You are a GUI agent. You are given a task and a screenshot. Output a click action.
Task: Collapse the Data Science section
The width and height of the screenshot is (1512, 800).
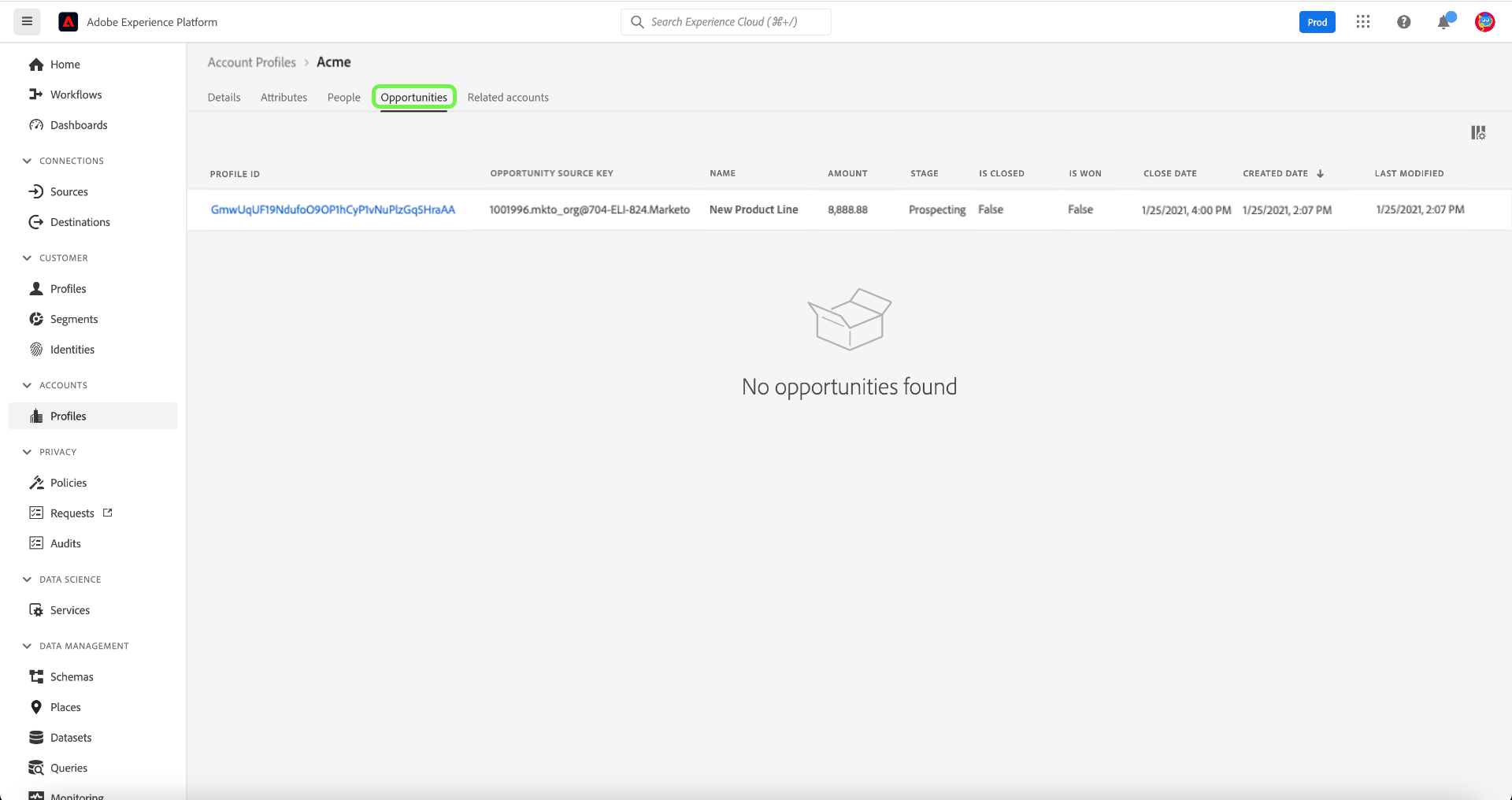27,580
